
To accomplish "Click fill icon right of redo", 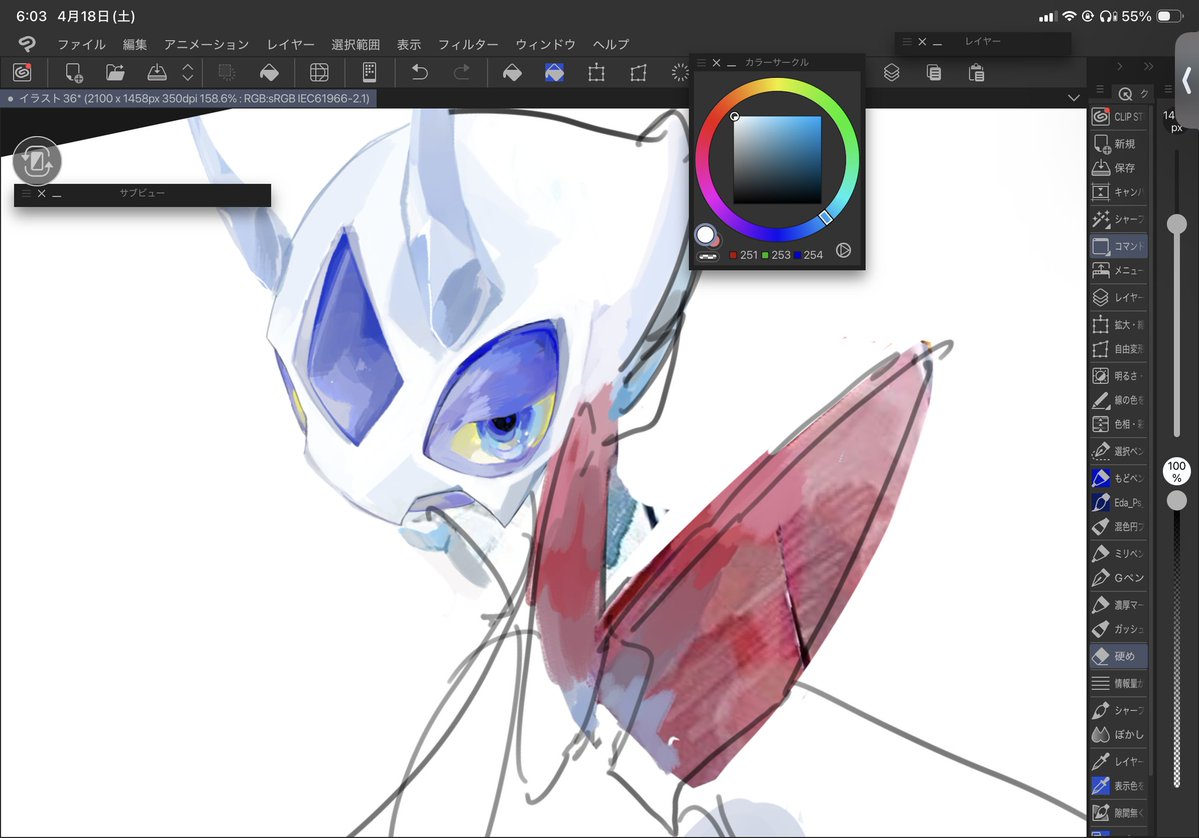I will pos(512,73).
